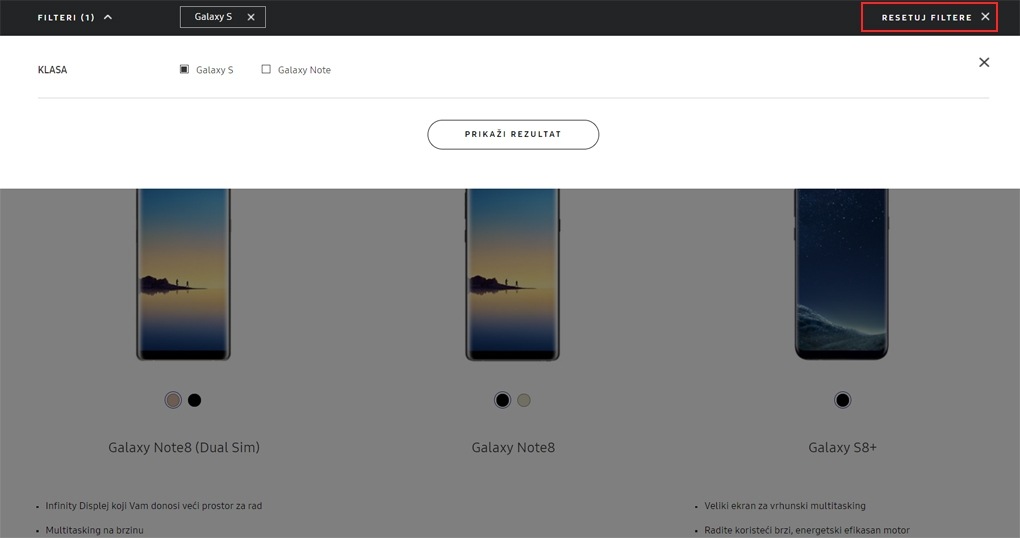Click the Galaxy S8+ phone image
This screenshot has width=1020, height=538.
pyautogui.click(x=841, y=275)
